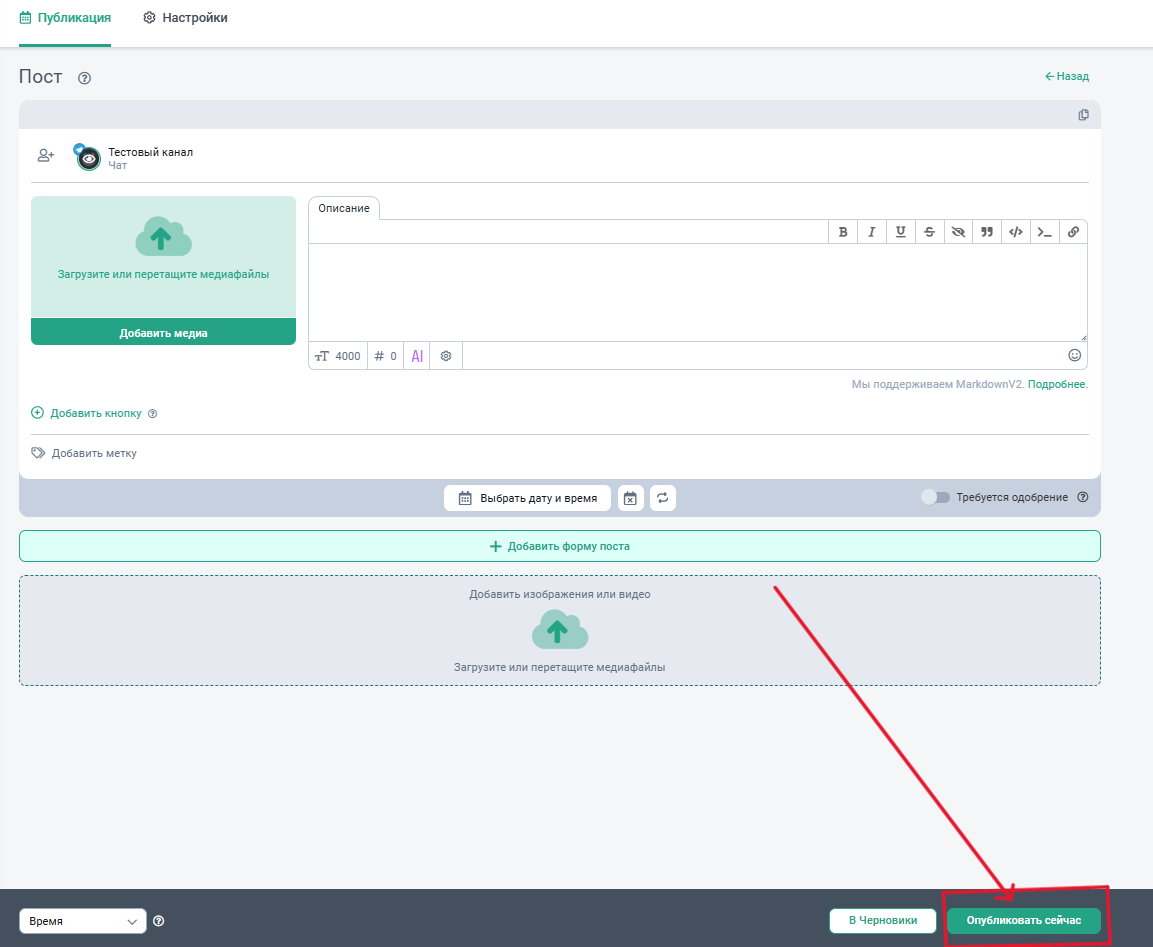Insert spoiler hidden-text formatting
This screenshot has height=947, width=1153.
pos(958,232)
